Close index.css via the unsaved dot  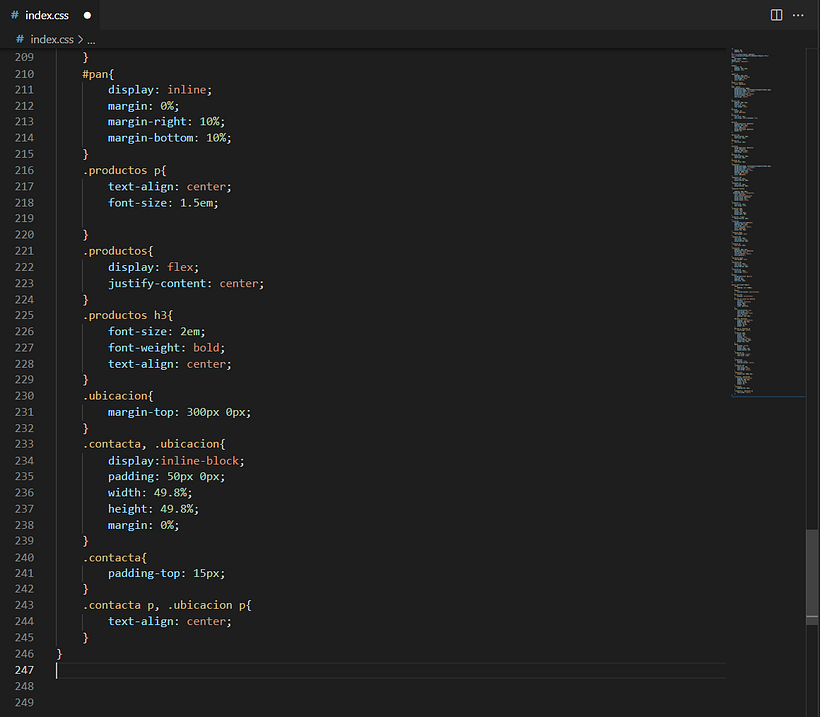point(87,15)
